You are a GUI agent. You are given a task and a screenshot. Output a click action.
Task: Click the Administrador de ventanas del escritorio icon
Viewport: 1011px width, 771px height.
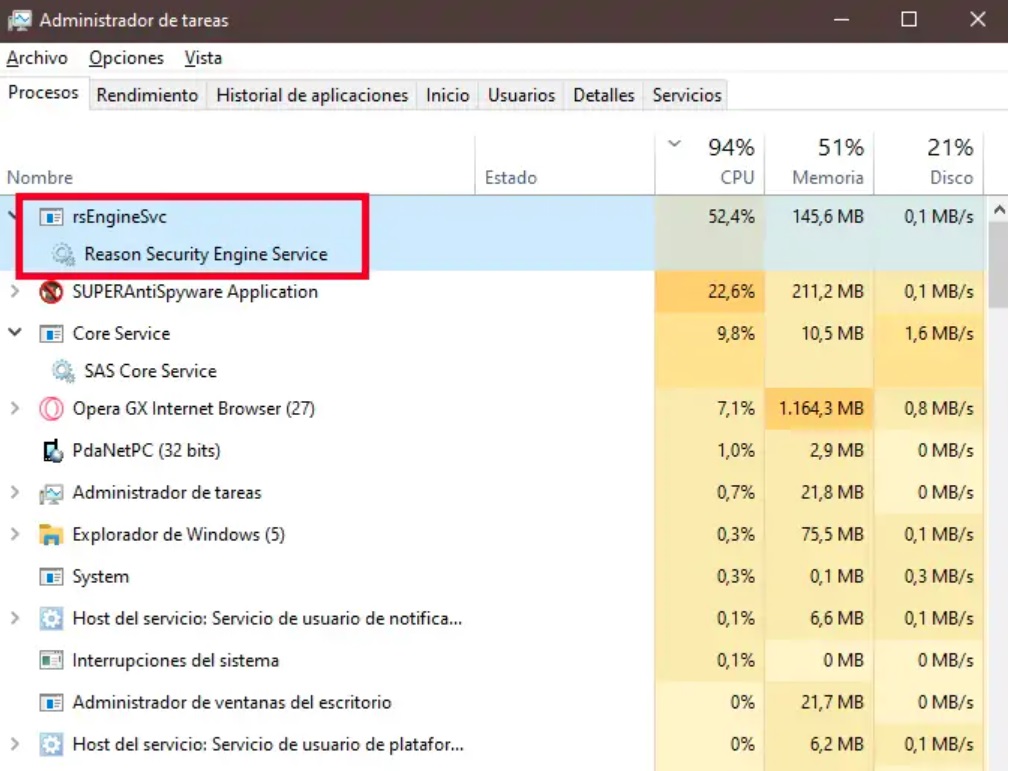pos(51,703)
